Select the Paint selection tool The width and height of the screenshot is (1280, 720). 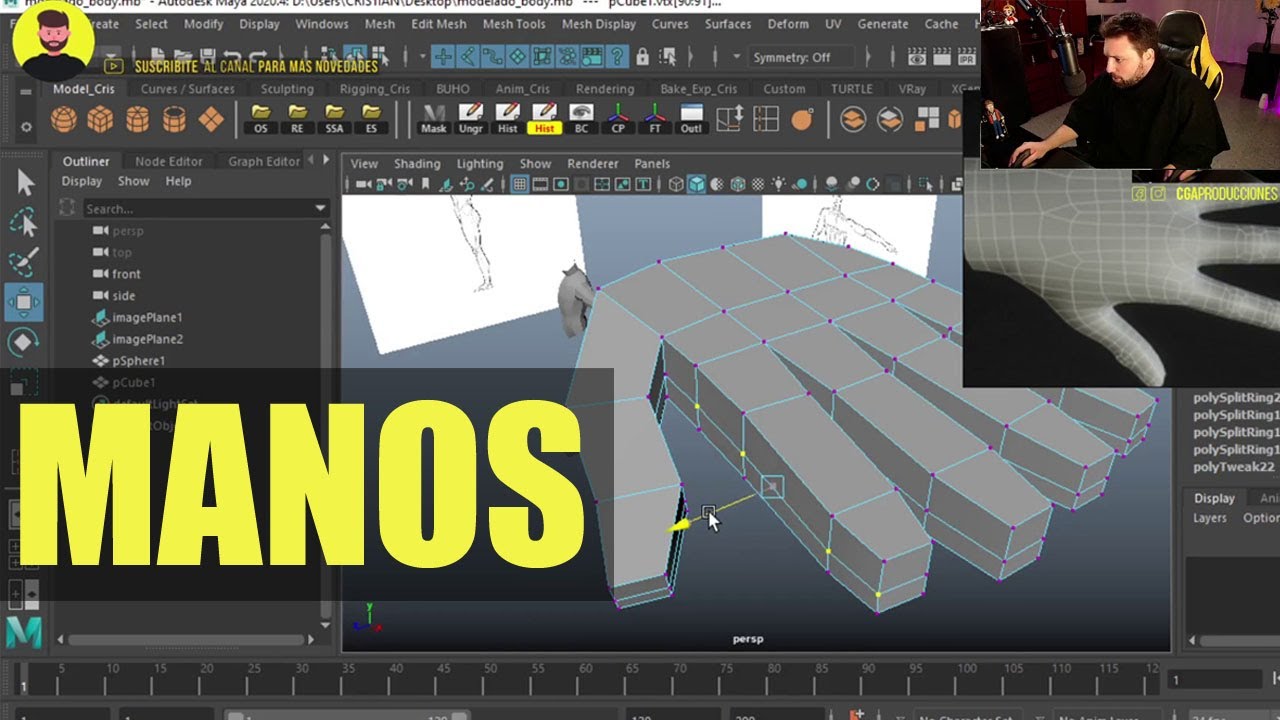24,262
